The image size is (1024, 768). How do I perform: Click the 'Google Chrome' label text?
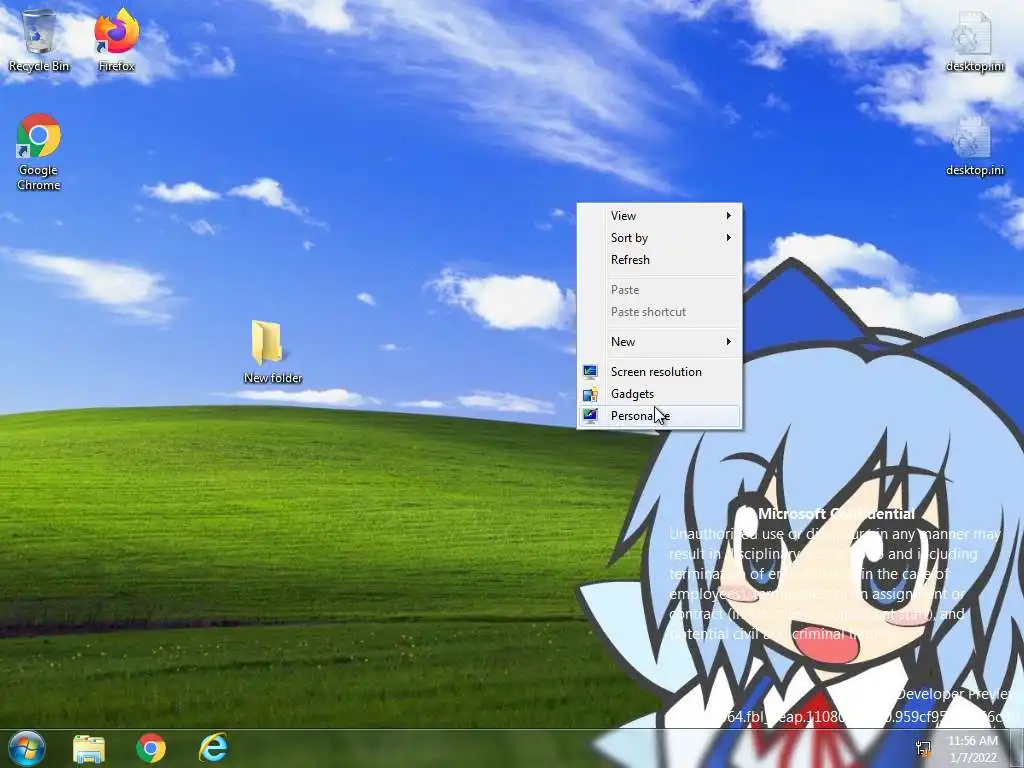click(39, 178)
